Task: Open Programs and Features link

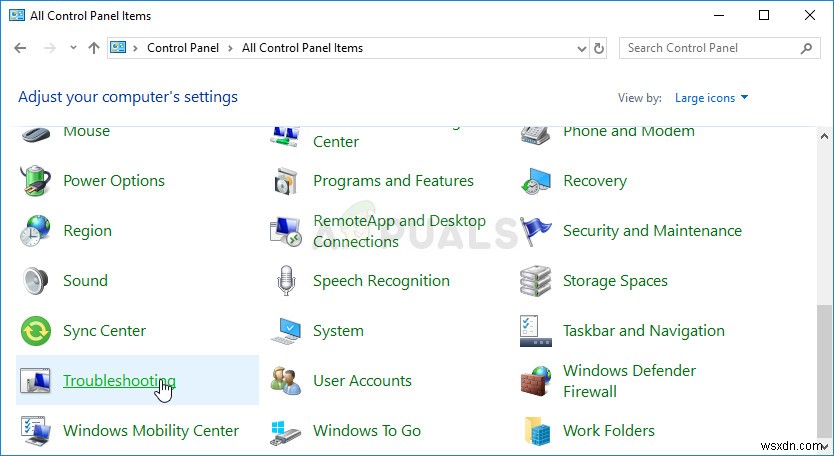Action: [x=393, y=181]
